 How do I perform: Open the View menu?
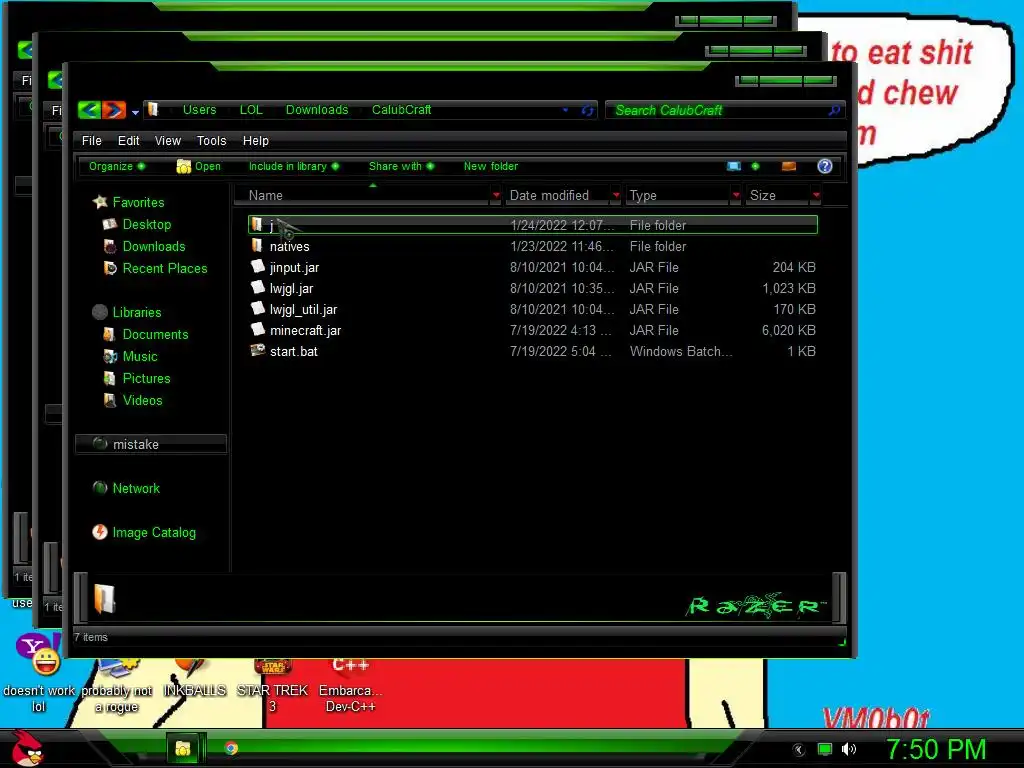pyautogui.click(x=168, y=140)
